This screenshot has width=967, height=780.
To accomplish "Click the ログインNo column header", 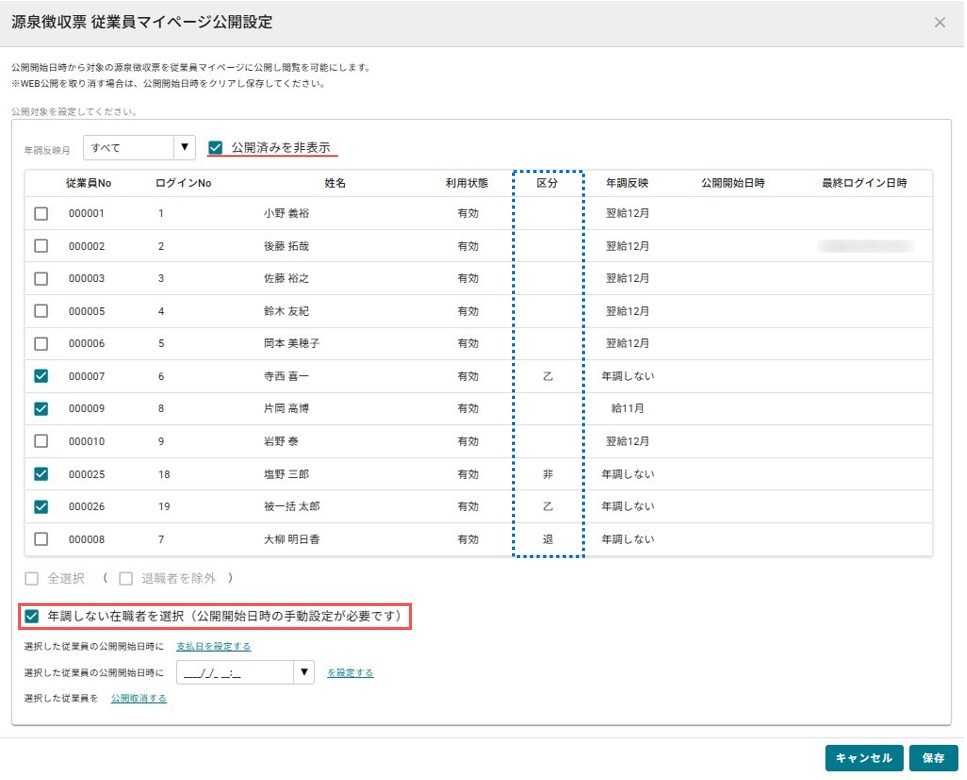I will point(183,183).
